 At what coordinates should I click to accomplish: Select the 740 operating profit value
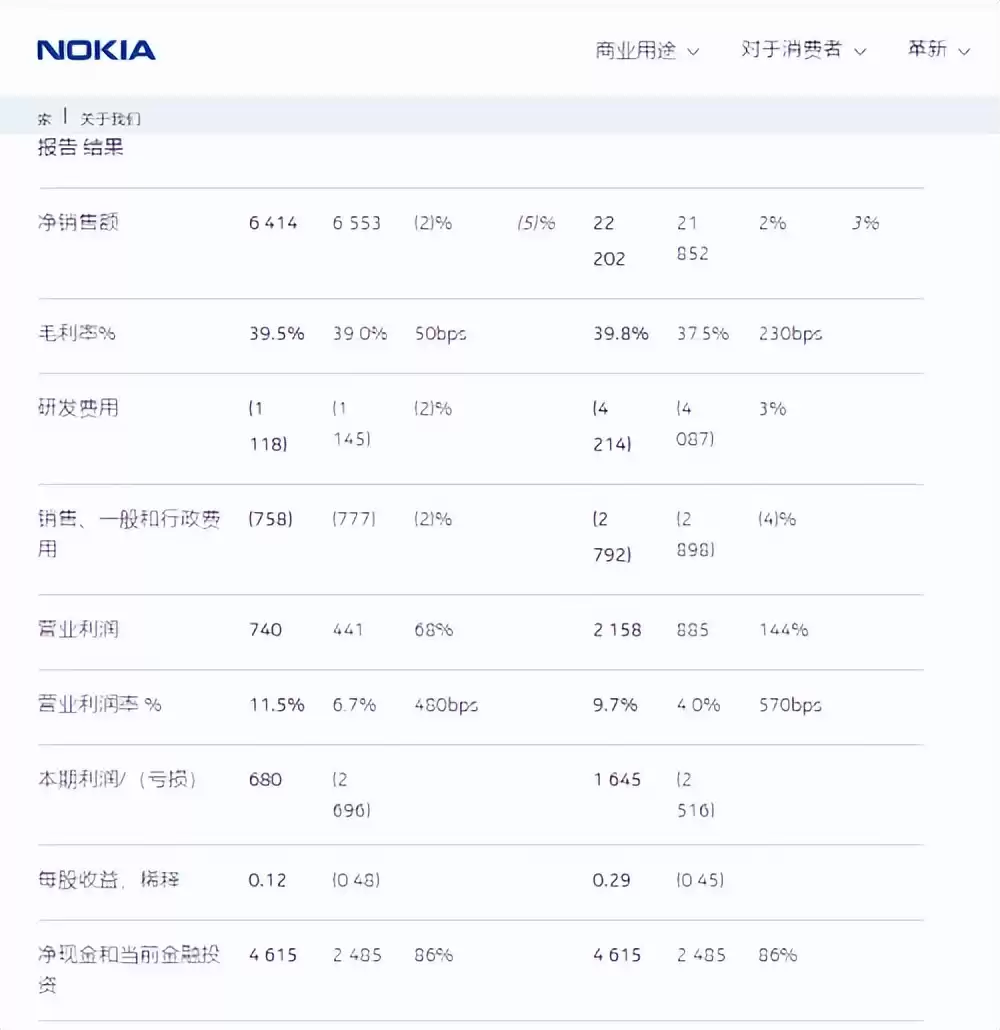pos(266,629)
